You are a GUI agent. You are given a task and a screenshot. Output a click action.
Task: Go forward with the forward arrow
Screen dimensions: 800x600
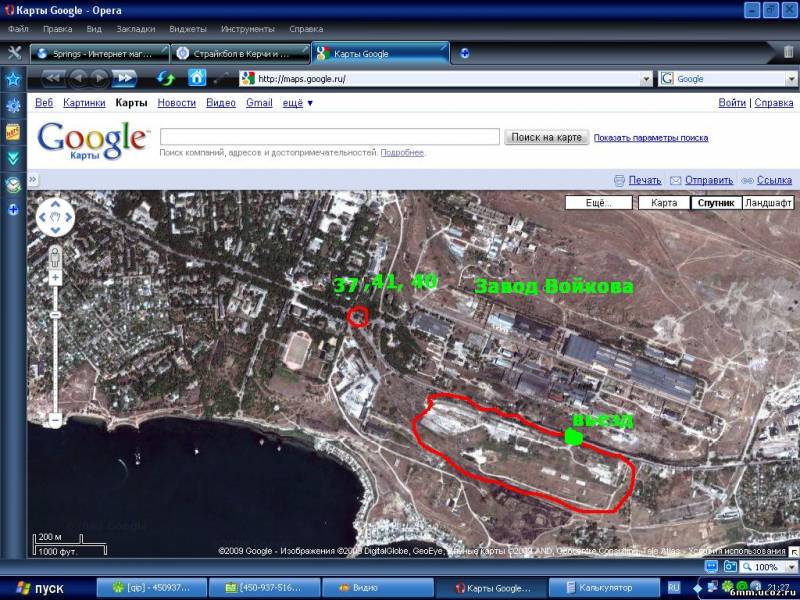tap(99, 78)
